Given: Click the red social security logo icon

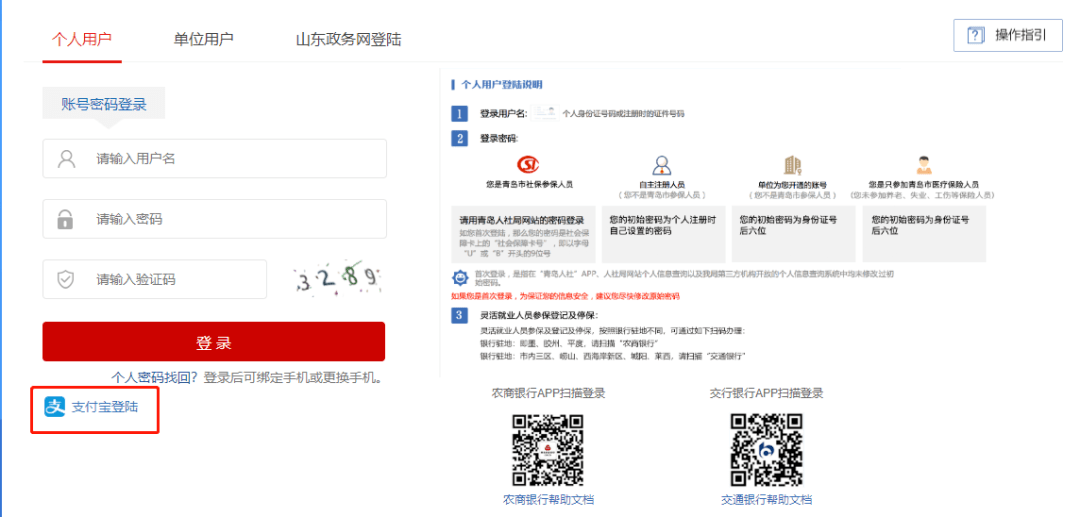Looking at the screenshot, I should [529, 165].
